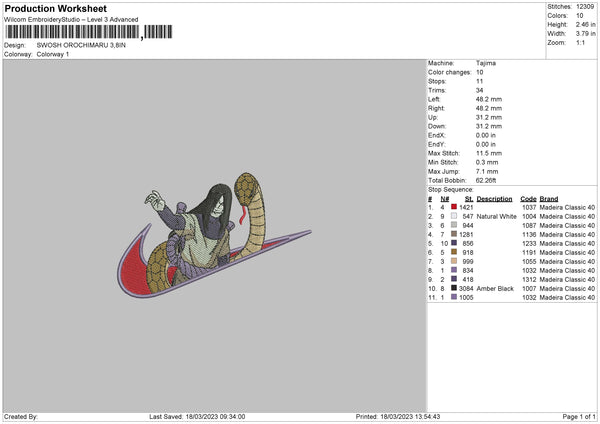This screenshot has height=424, width=600.
Task: Click the tan swatch for code 1055
Action: click(454, 261)
